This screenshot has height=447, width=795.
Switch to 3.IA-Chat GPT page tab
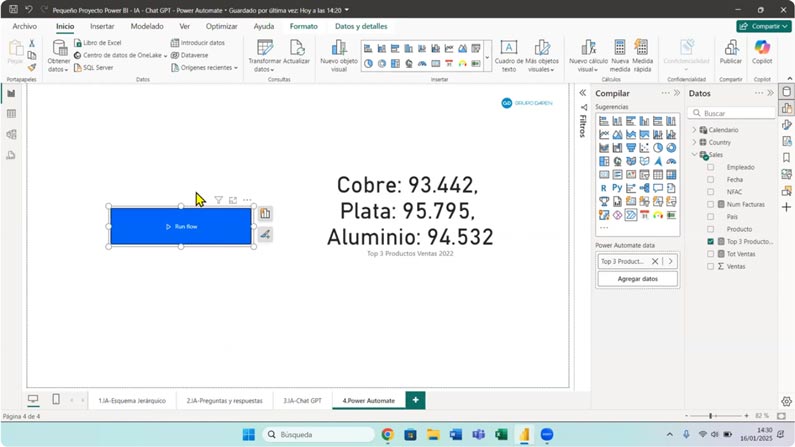[302, 400]
